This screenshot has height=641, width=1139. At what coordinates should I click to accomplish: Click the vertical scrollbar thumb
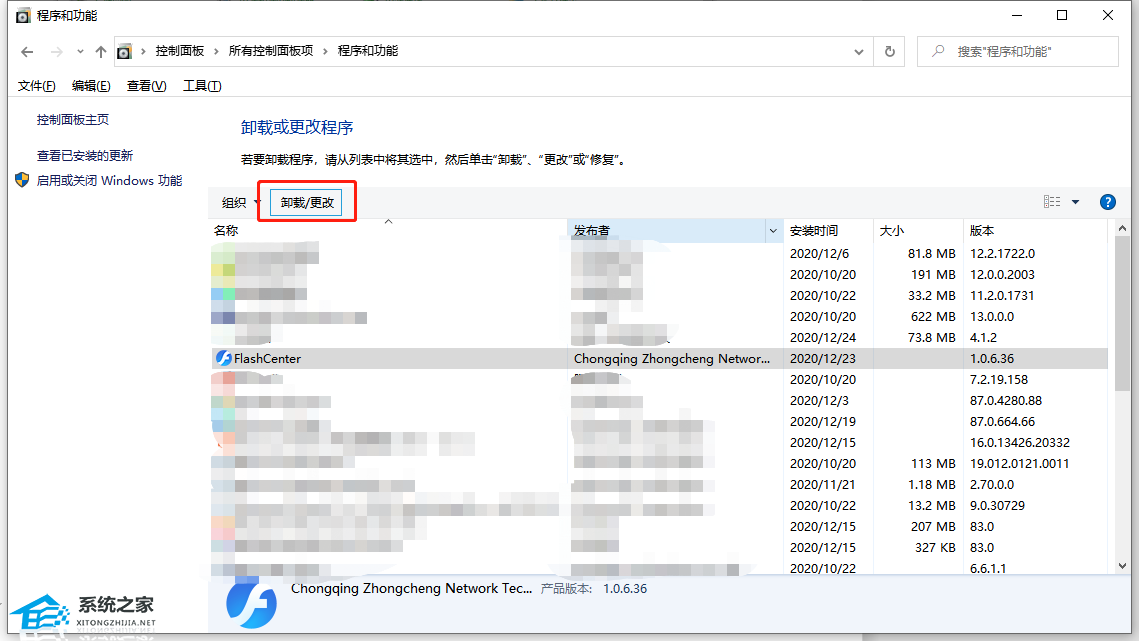coord(1122,314)
